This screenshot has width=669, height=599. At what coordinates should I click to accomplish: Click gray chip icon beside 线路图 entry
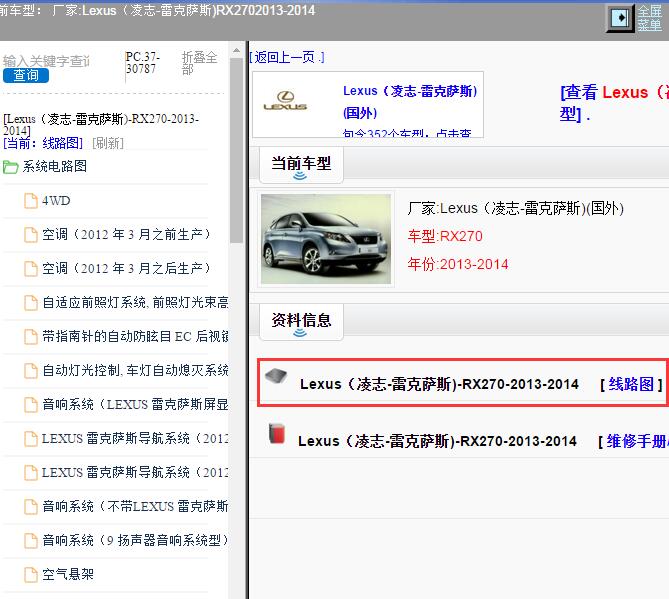[x=276, y=376]
